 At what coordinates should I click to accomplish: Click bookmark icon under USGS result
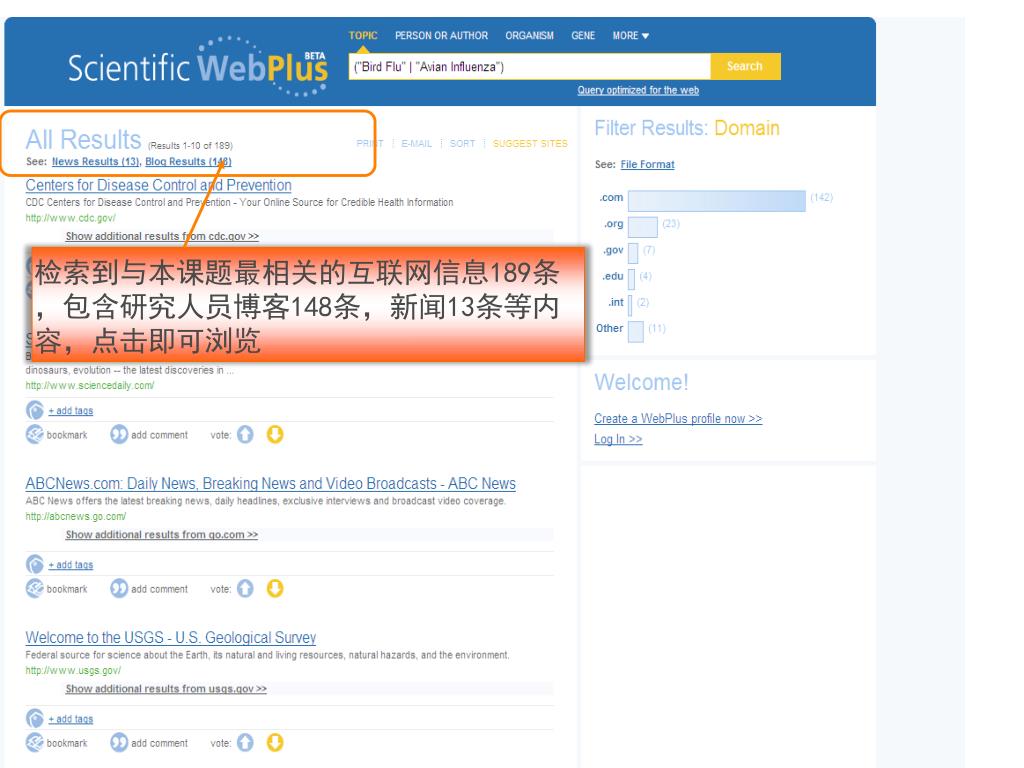pos(35,743)
